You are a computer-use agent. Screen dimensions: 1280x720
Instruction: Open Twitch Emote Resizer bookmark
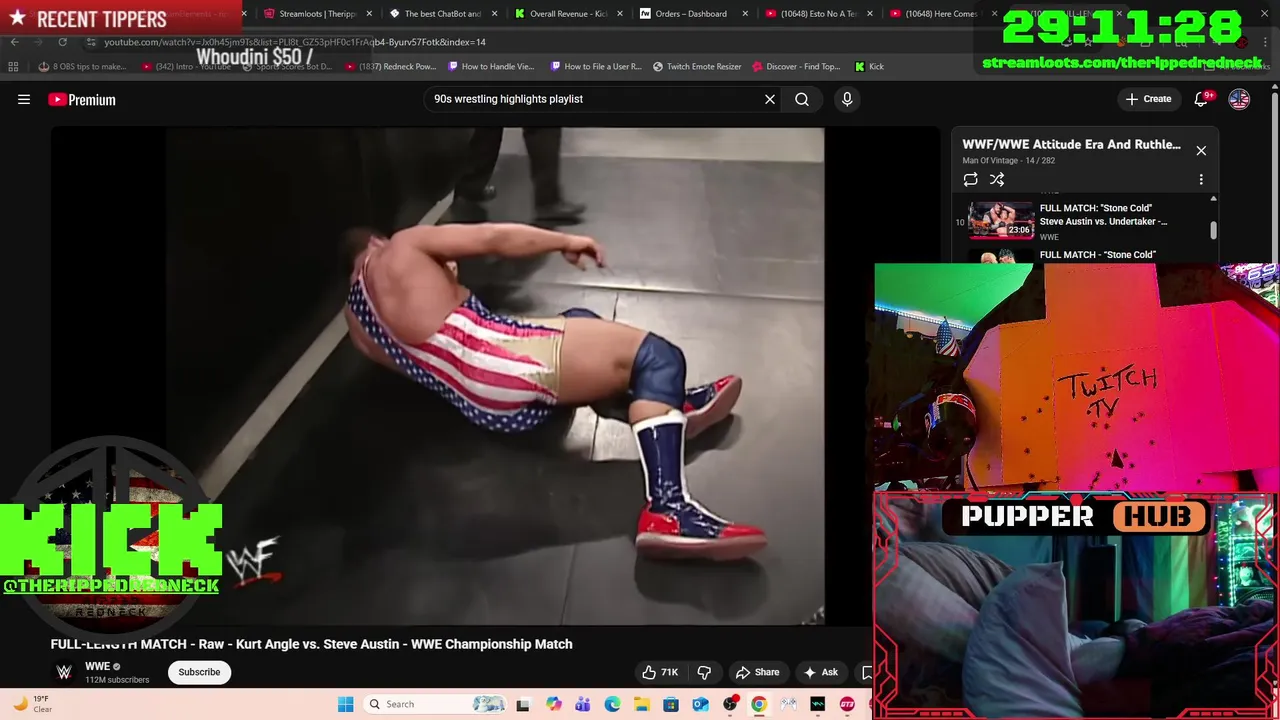pyautogui.click(x=698, y=66)
